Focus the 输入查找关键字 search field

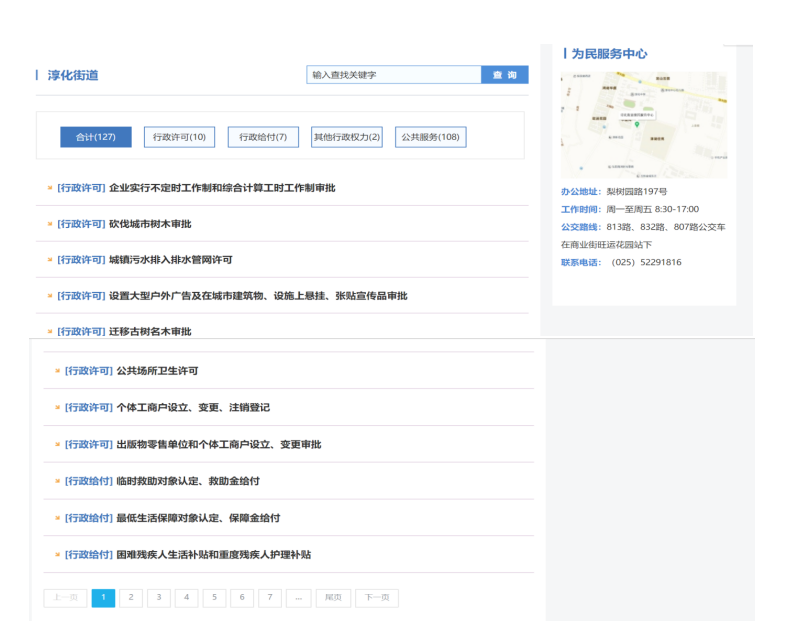393,75
